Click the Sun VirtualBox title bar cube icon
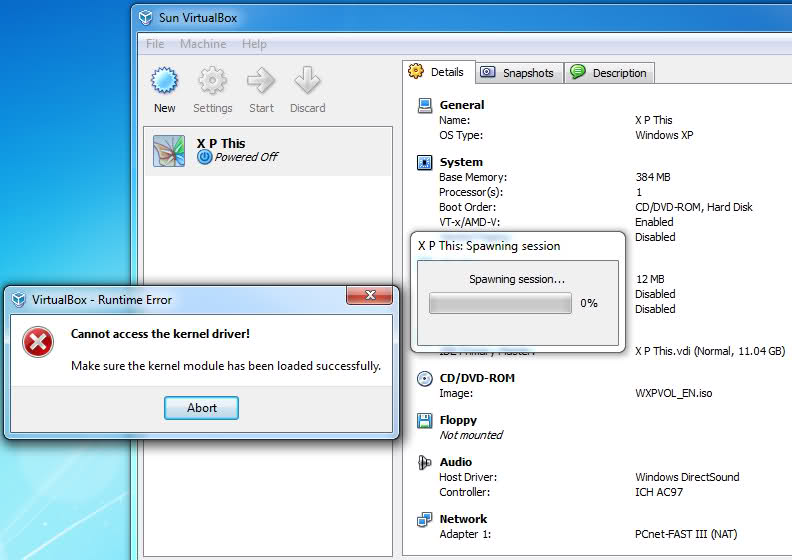Screen dimensions: 792x560 coord(146,18)
